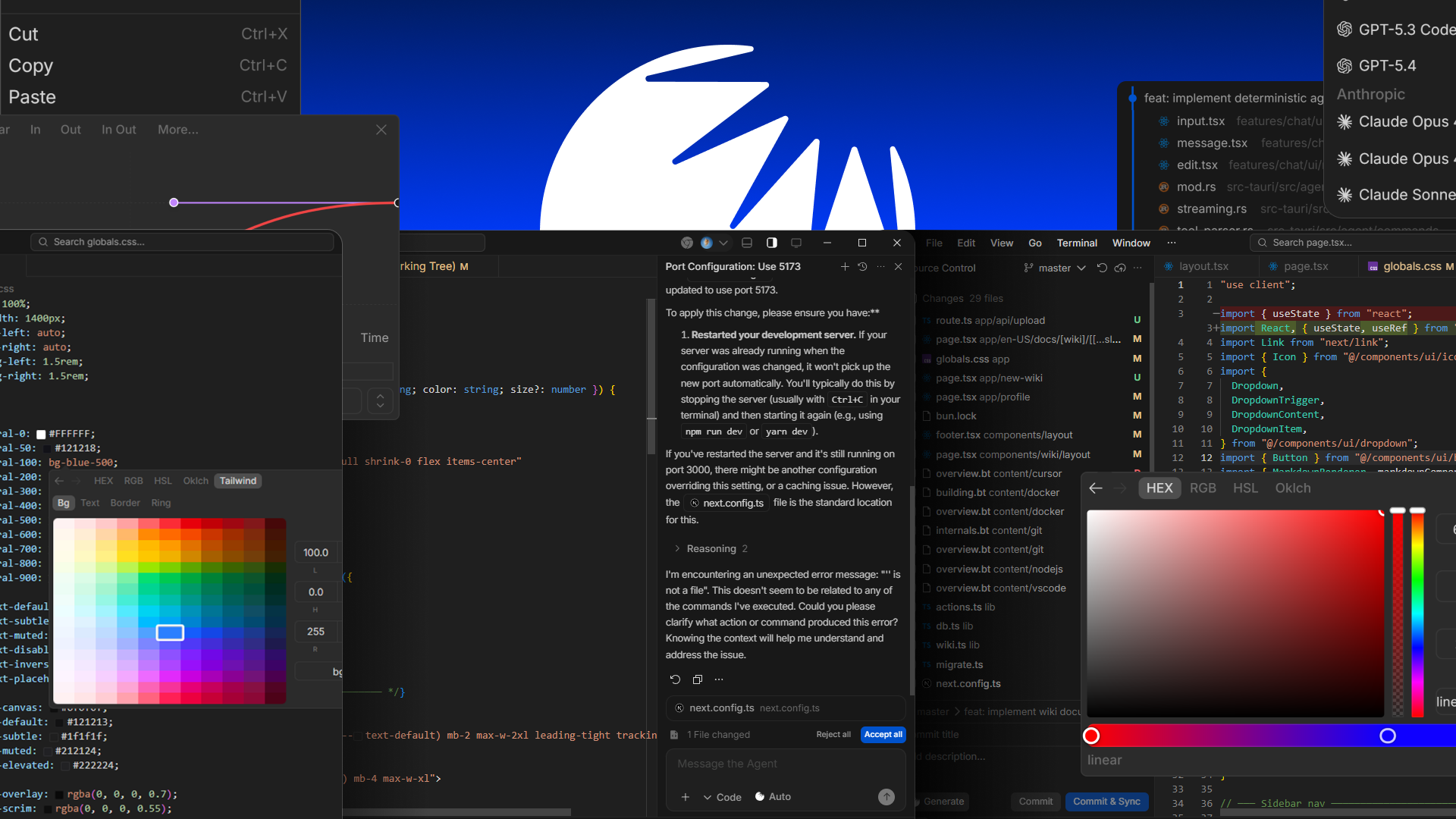Open the menu bar overflow ellipsis after Window
Viewport: 1456px width, 819px height.
(1172, 243)
